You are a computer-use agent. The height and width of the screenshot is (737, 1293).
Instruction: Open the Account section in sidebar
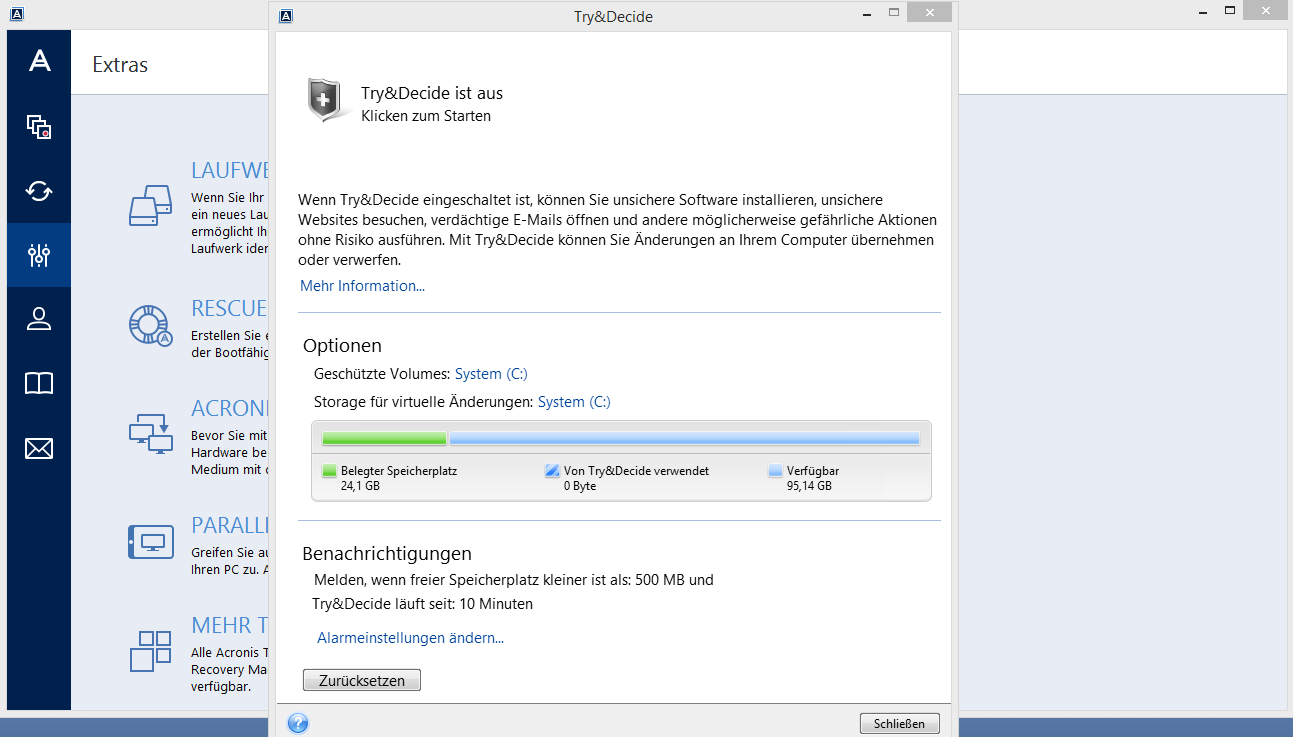click(39, 319)
